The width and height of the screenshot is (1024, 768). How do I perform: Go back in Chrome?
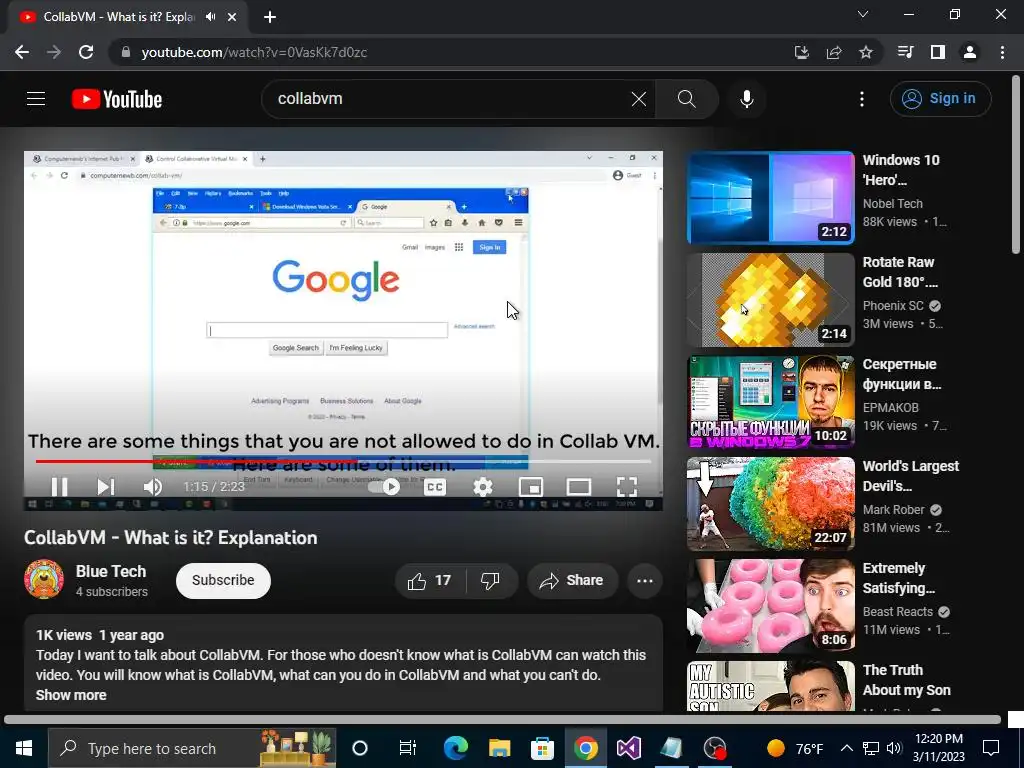(22, 52)
